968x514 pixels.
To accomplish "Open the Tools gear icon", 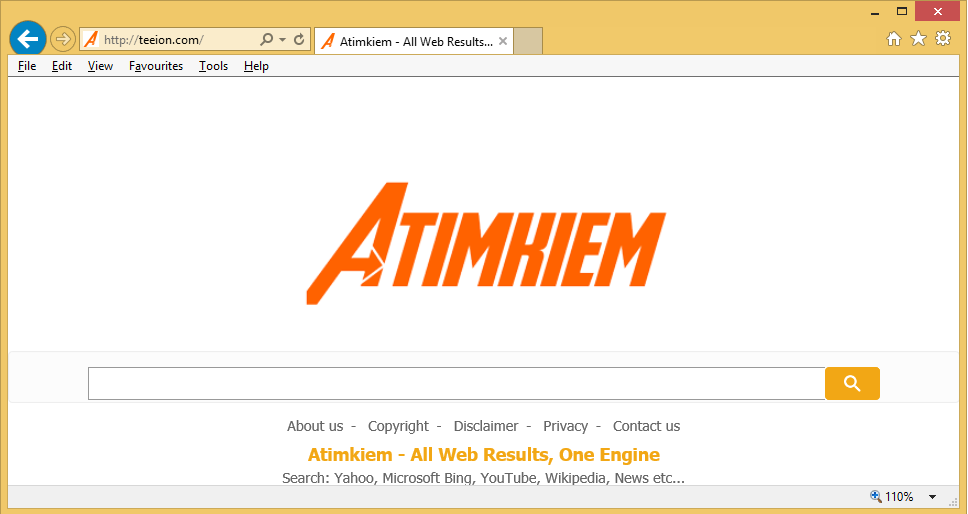I will pos(943,38).
